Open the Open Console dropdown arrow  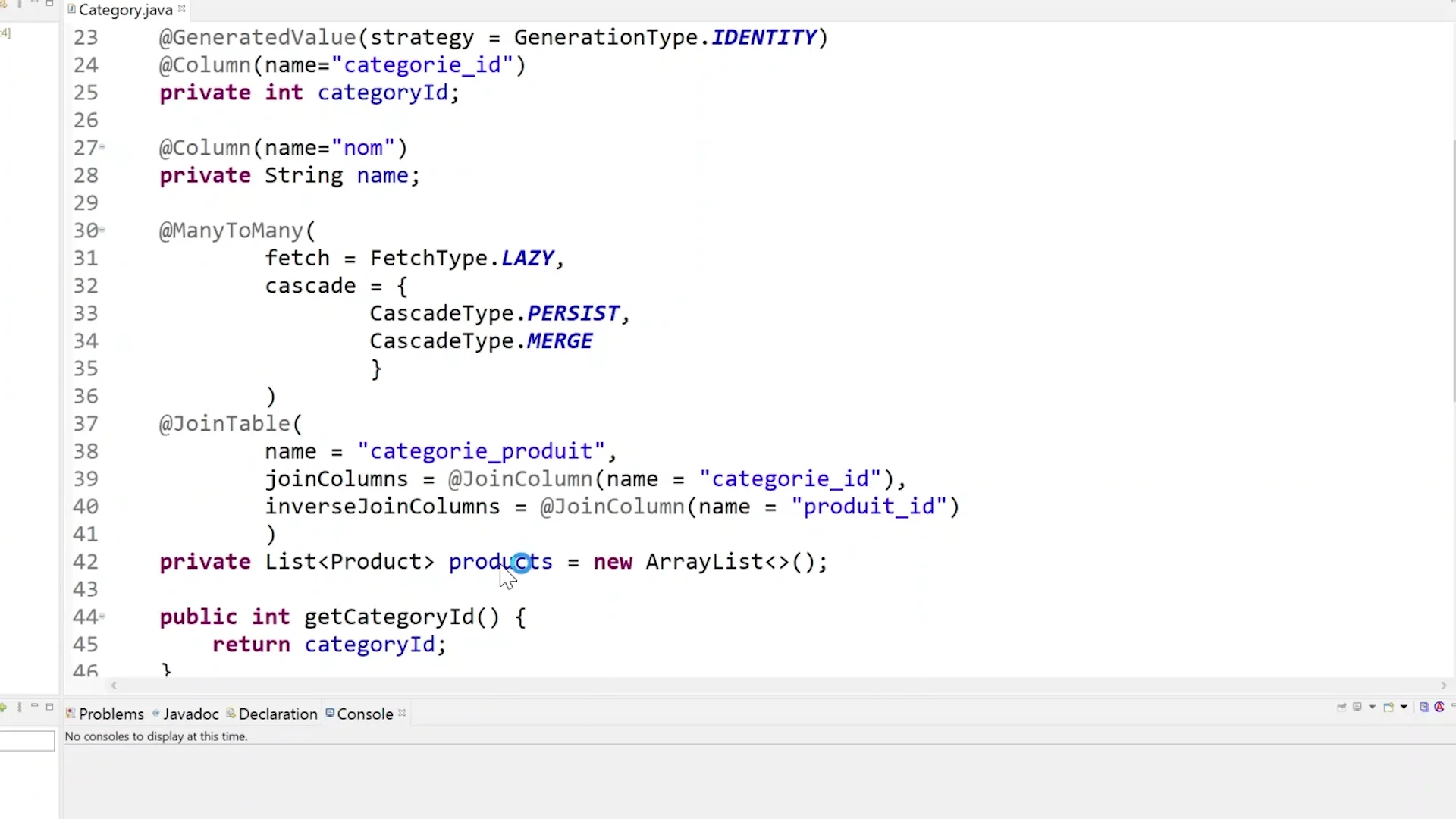(x=1404, y=707)
